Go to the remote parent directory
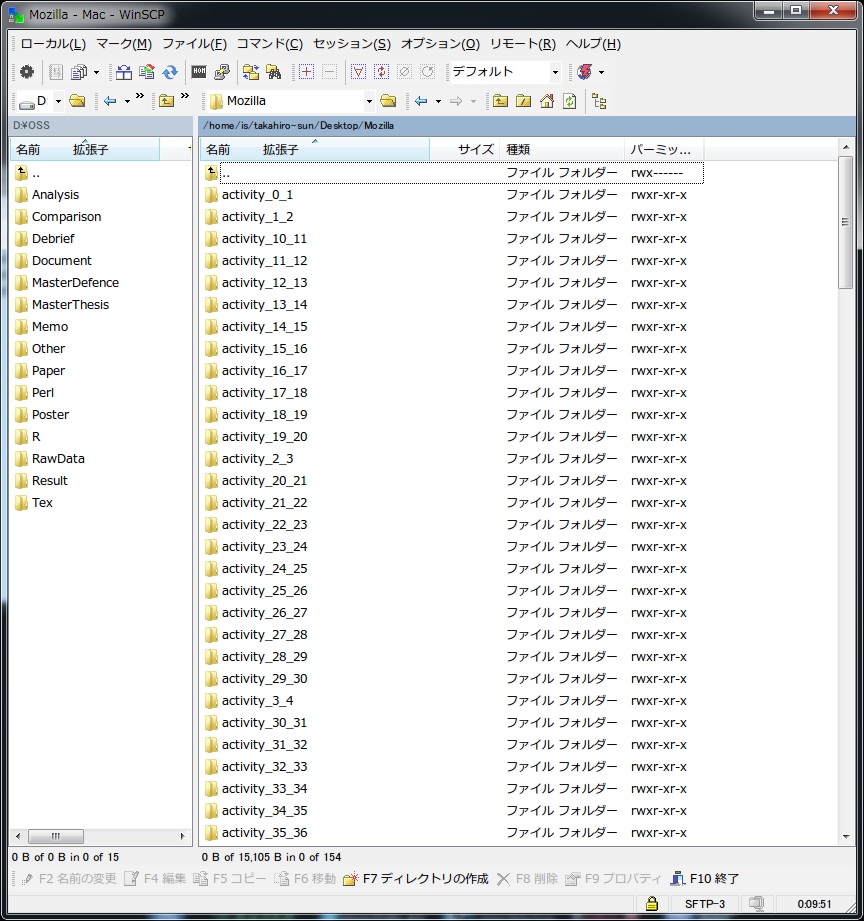 click(500, 101)
